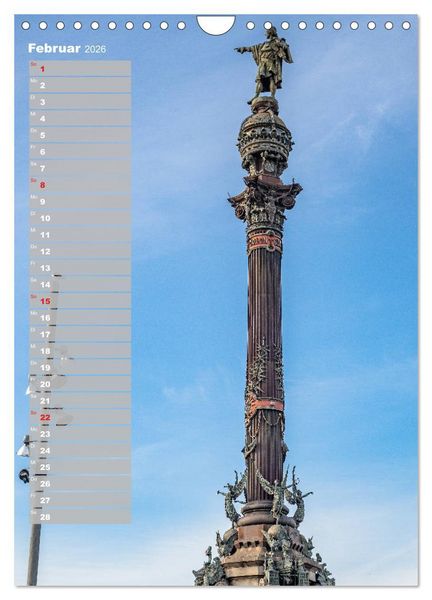Select the date row for day 19
432x600 pixels.
coord(80,367)
